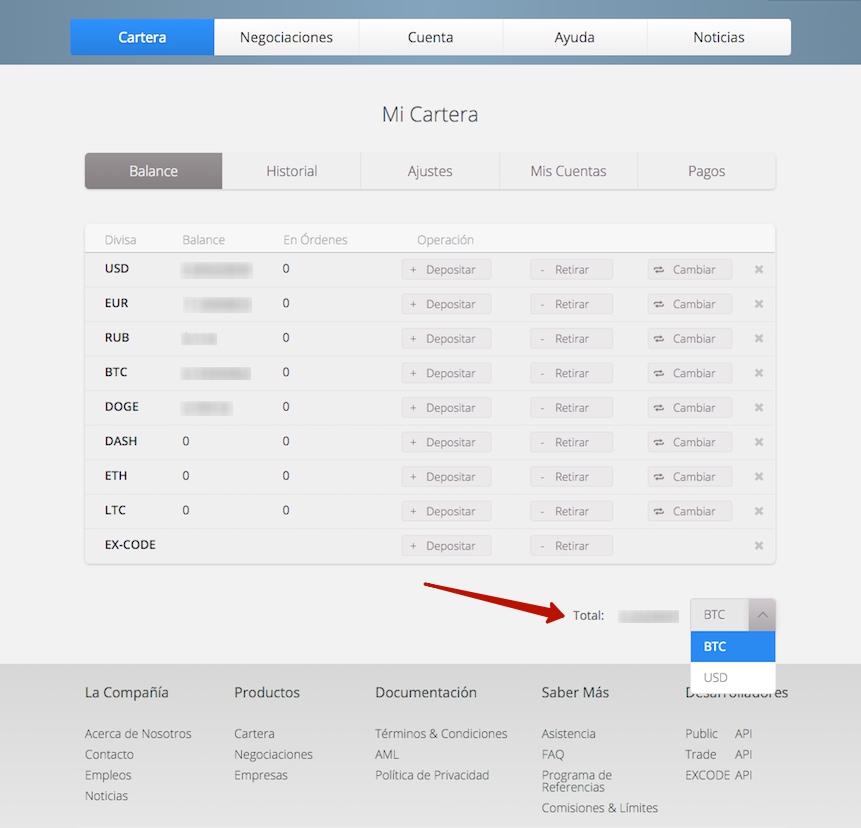Click Depositar for ETH

coord(446,477)
